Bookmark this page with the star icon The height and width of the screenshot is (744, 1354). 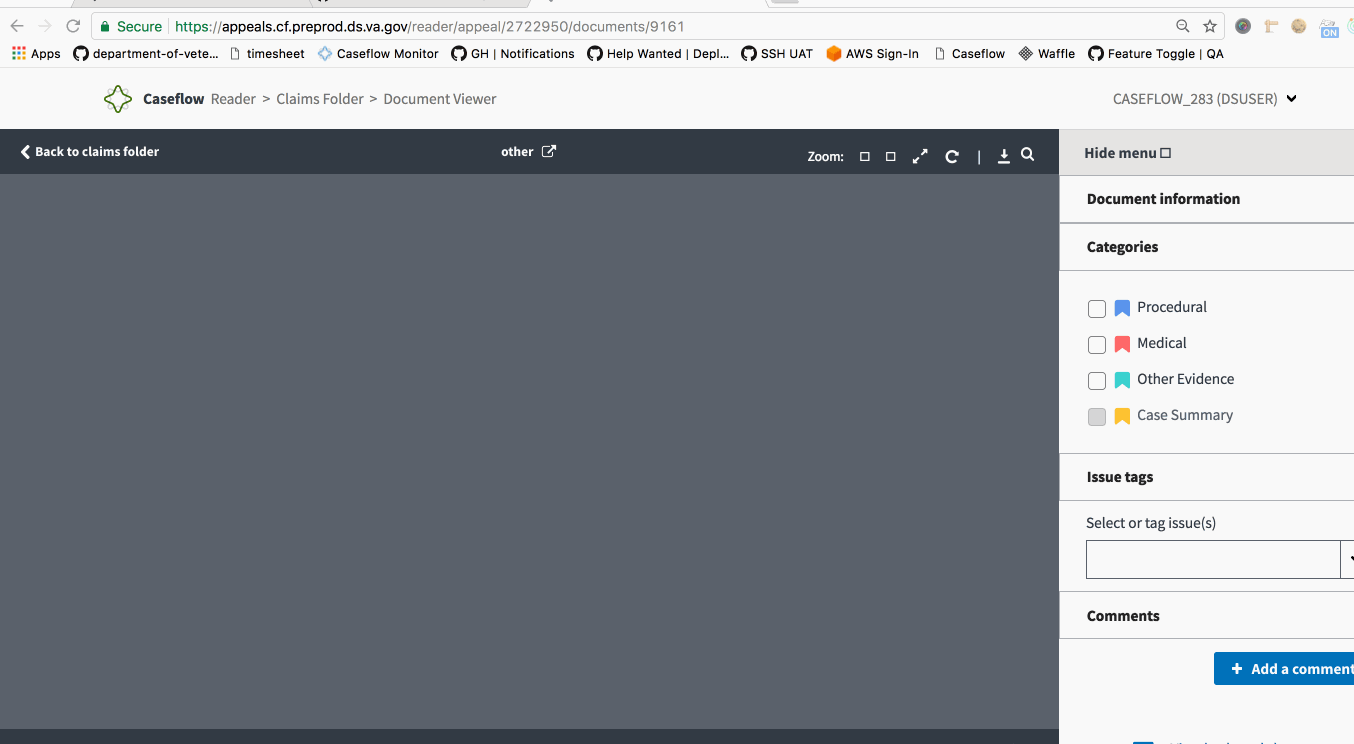1210,27
